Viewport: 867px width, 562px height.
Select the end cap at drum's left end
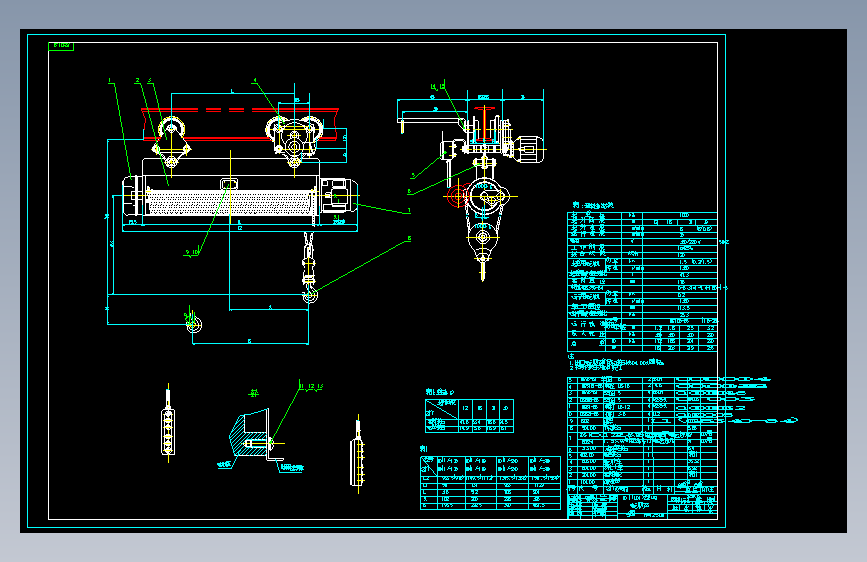[133, 196]
